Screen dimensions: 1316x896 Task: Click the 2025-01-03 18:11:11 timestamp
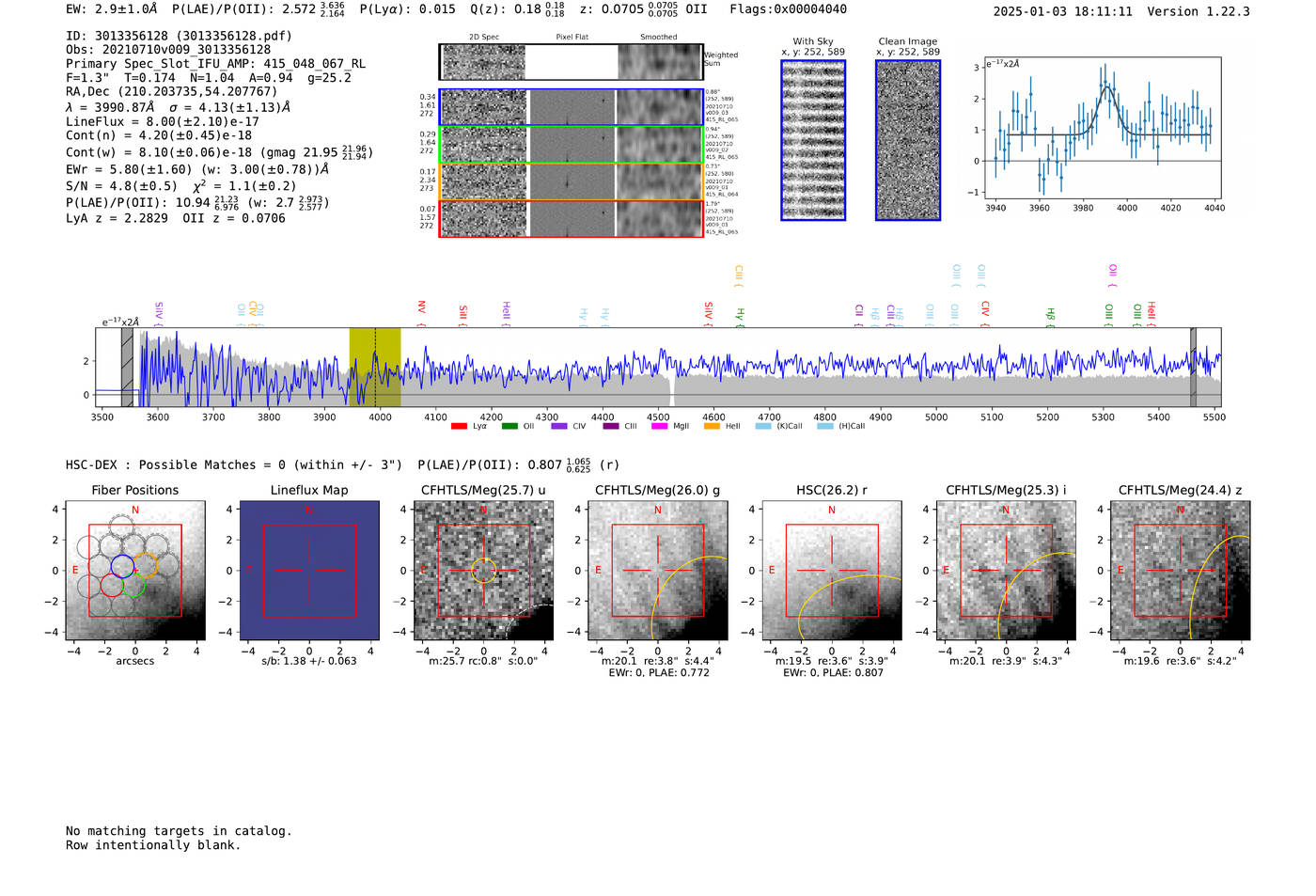[x=1063, y=11]
